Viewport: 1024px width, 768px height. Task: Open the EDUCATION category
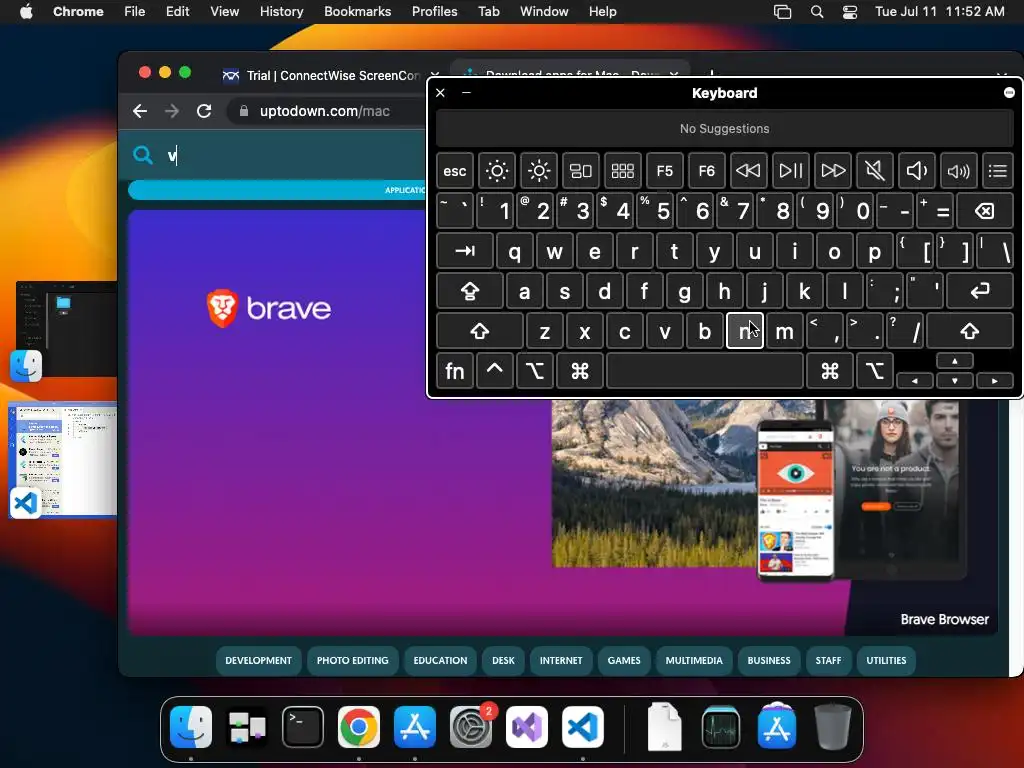click(x=440, y=660)
